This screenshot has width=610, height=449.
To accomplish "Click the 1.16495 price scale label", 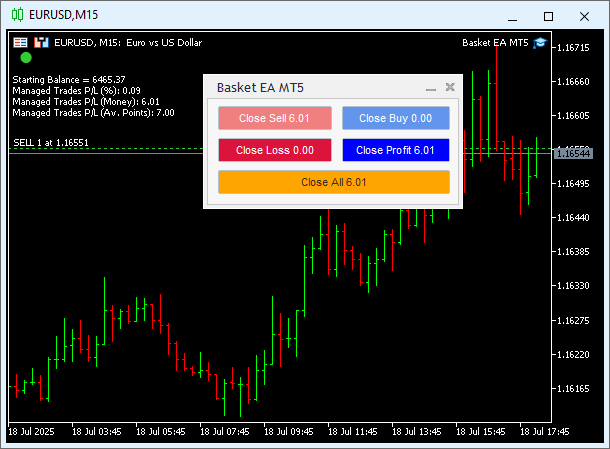I will tap(573, 184).
